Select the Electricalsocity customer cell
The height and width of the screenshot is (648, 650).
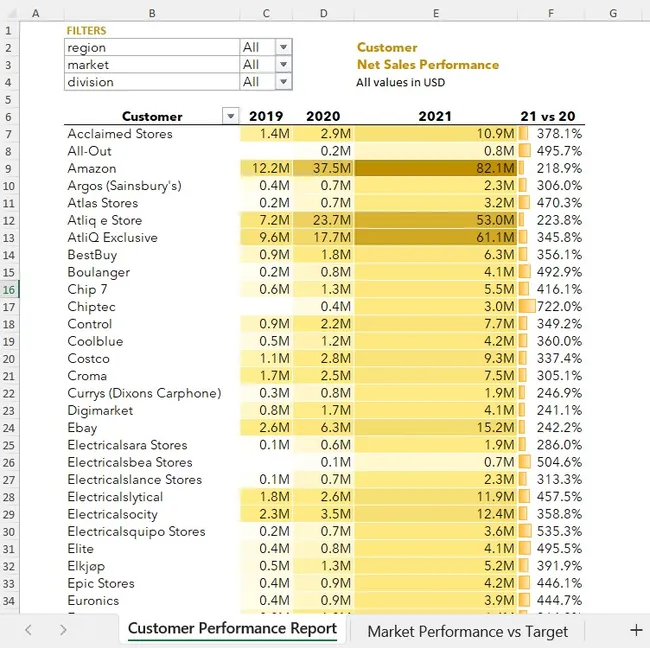pyautogui.click(x=152, y=514)
